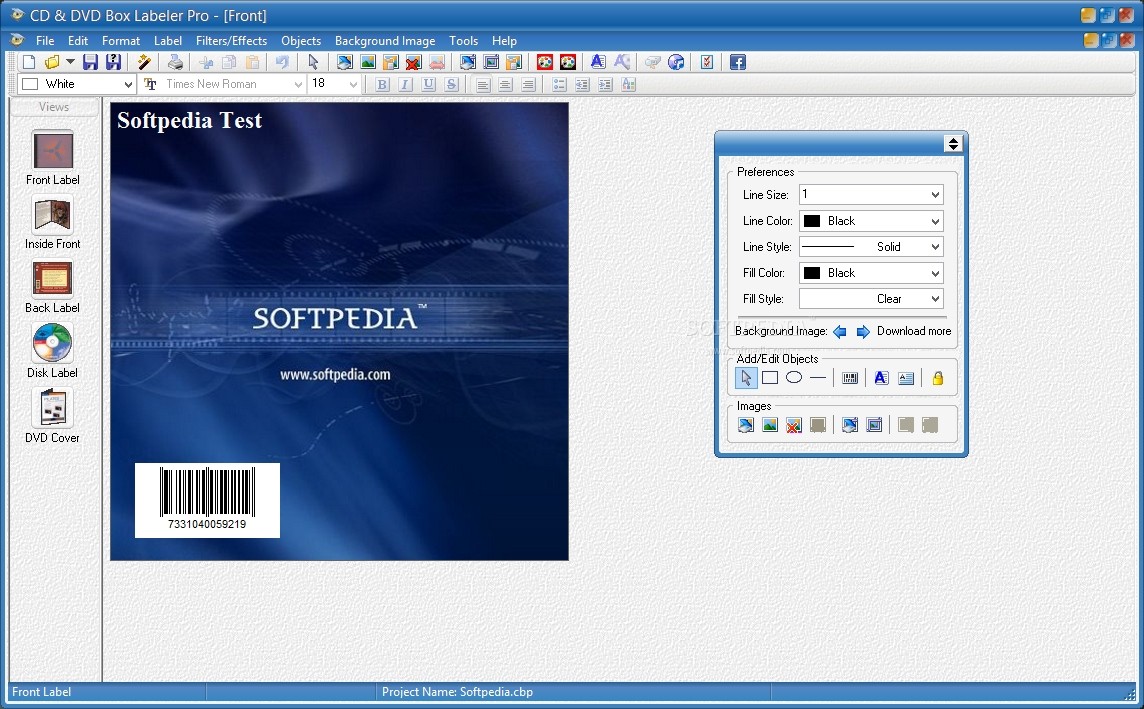
Task: Click the Facebook icon in the toolbar
Action: [x=738, y=62]
